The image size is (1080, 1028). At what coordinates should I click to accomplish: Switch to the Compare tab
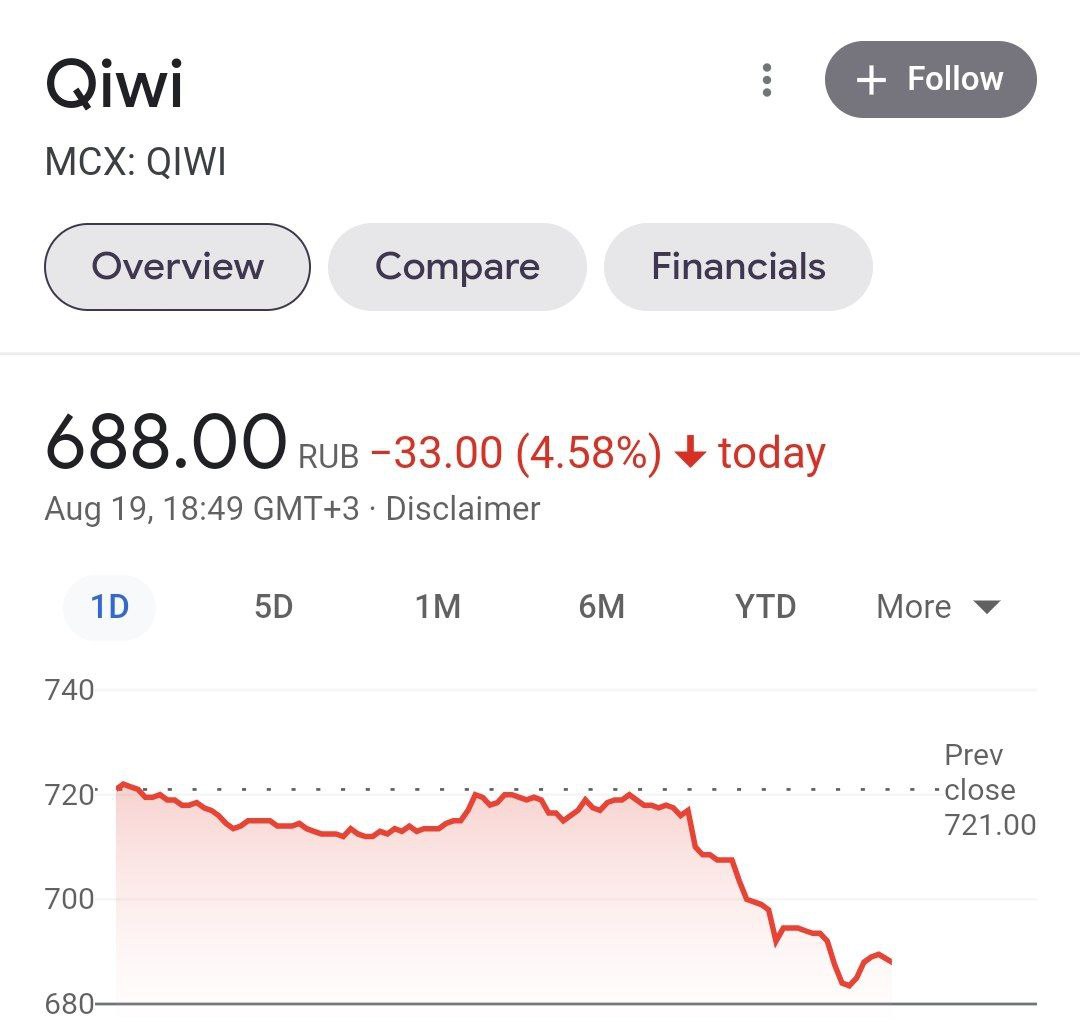(x=457, y=266)
